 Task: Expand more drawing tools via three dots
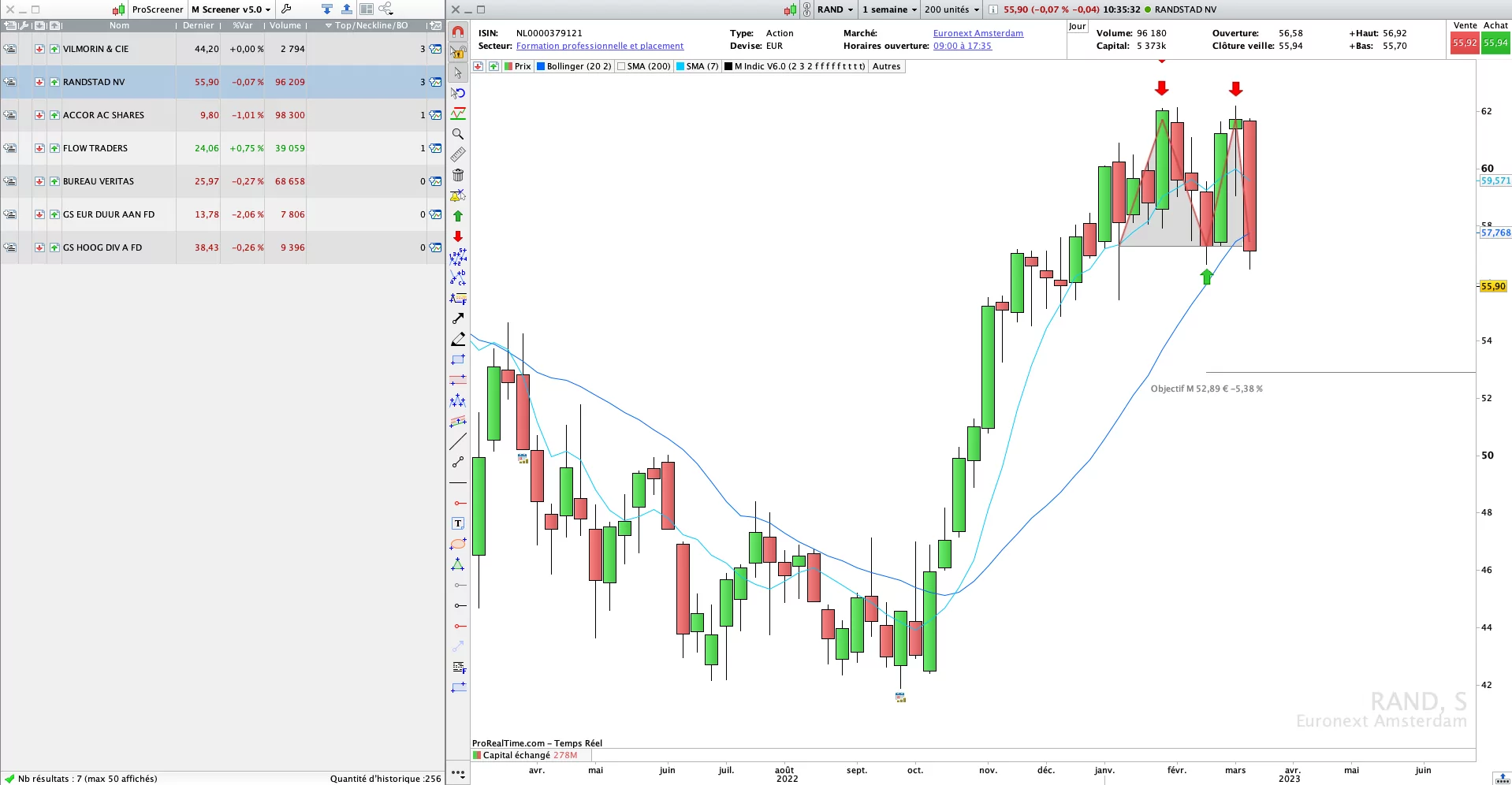pos(458,773)
